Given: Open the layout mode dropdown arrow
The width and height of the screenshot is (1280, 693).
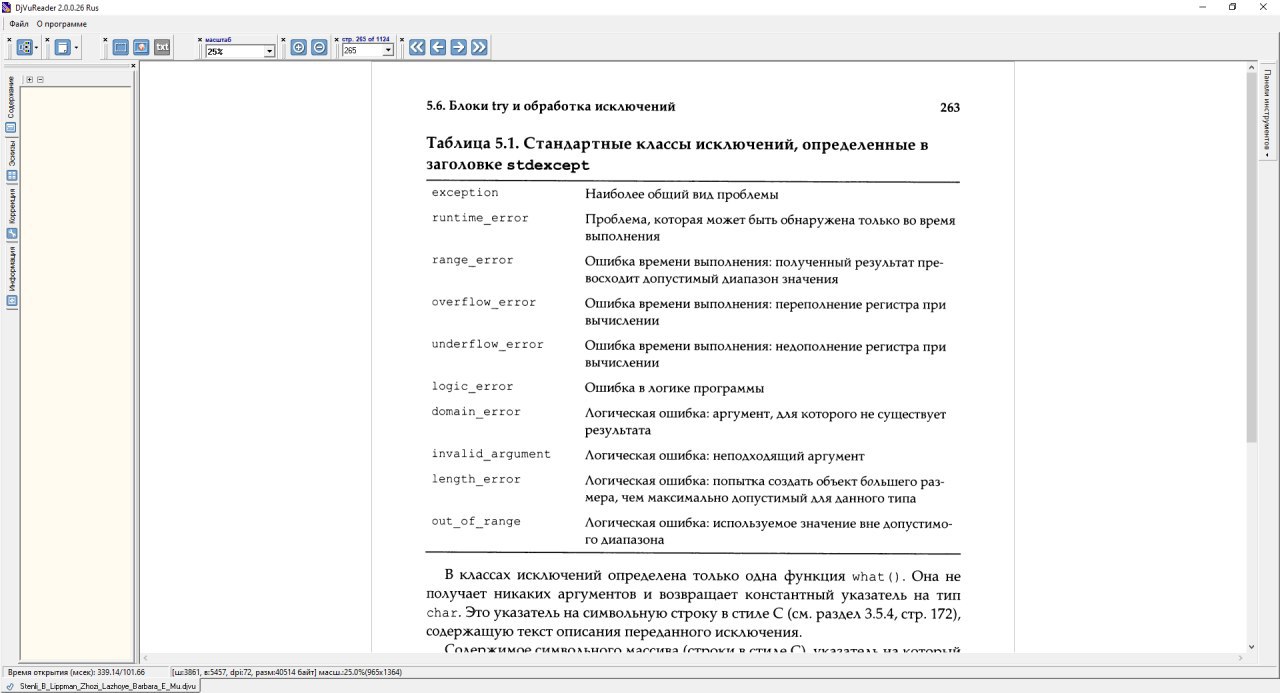Looking at the screenshot, I should pos(36,47).
